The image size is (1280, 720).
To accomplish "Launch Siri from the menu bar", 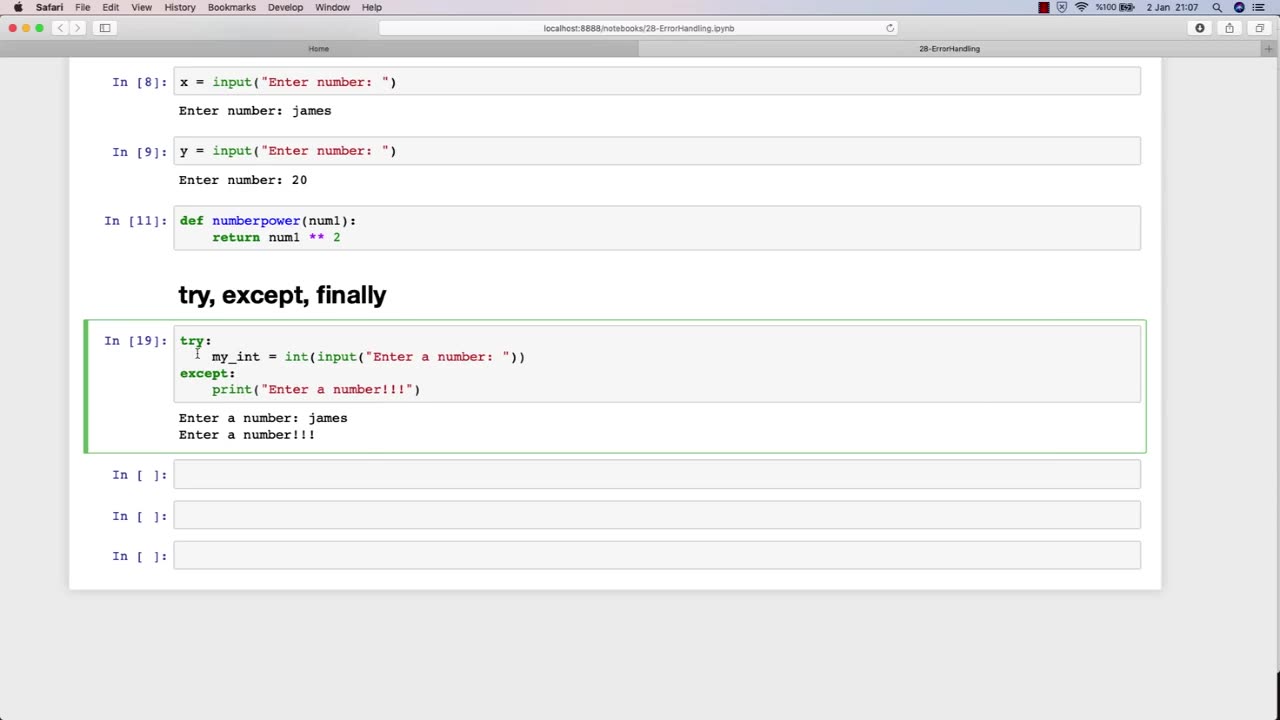I will 1239,7.
